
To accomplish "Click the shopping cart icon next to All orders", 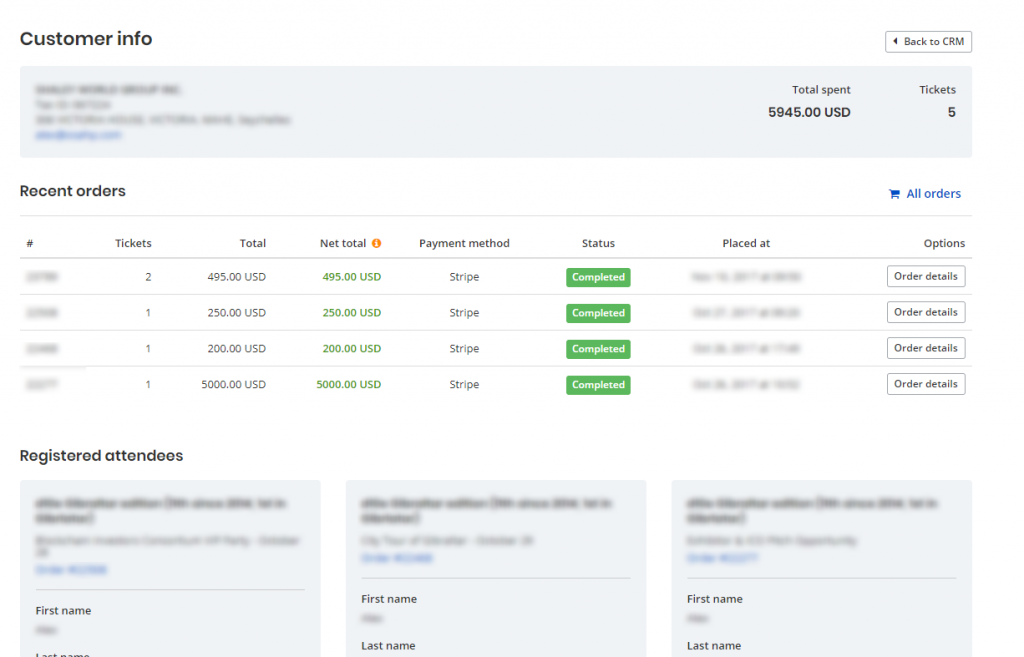I will (x=894, y=194).
